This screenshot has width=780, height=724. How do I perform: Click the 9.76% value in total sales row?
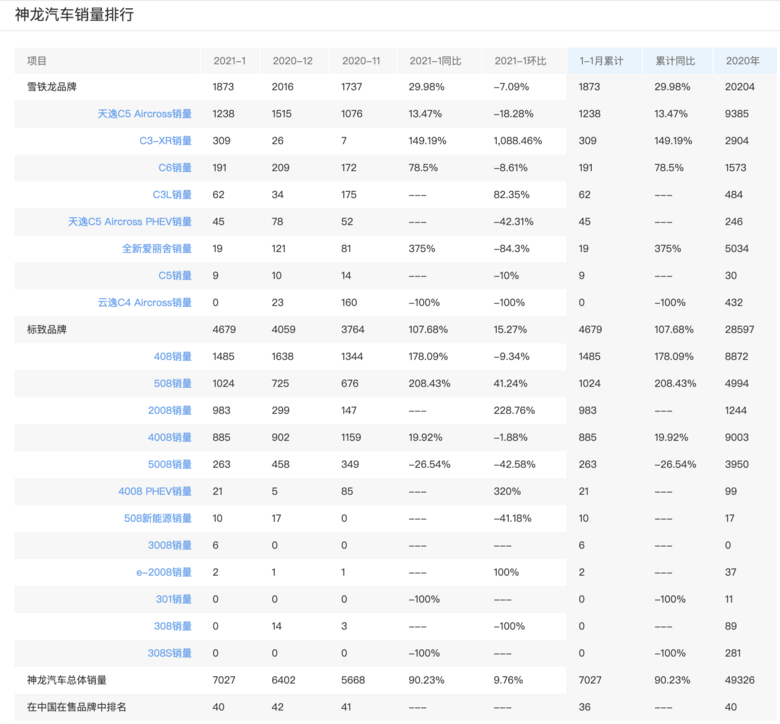[508, 680]
